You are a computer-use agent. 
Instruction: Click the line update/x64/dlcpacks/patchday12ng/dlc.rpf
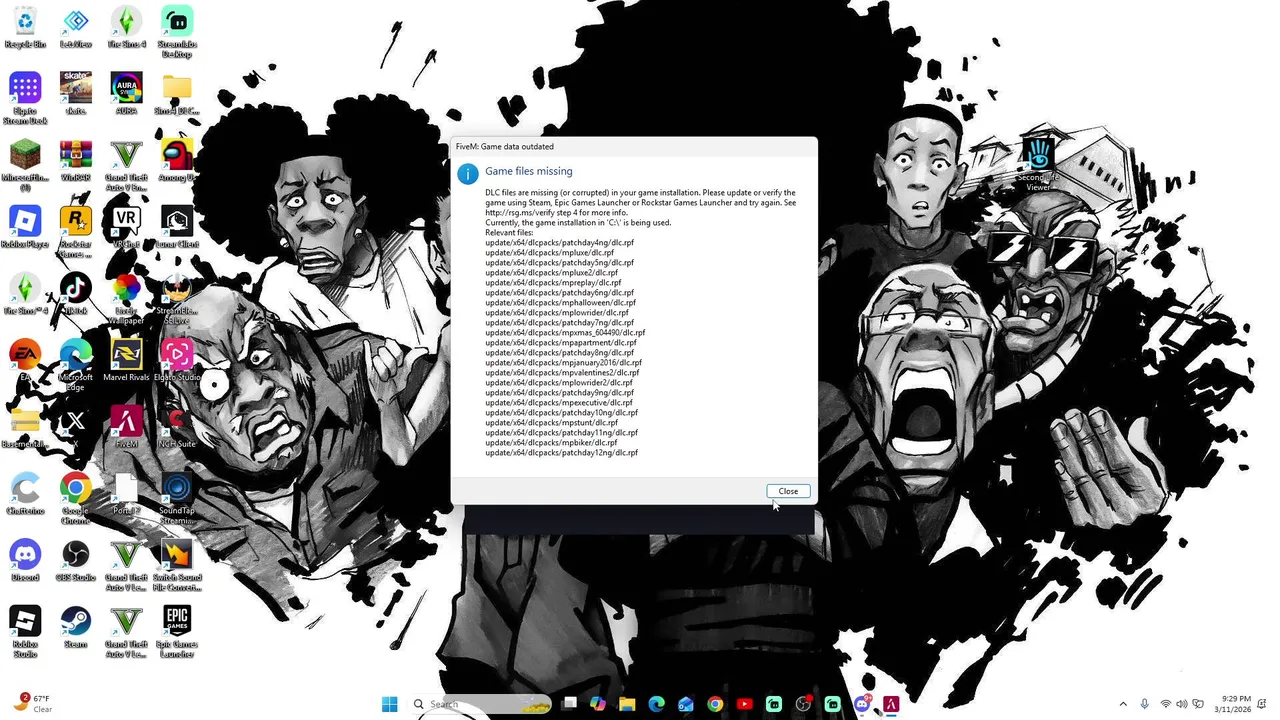coord(561,453)
